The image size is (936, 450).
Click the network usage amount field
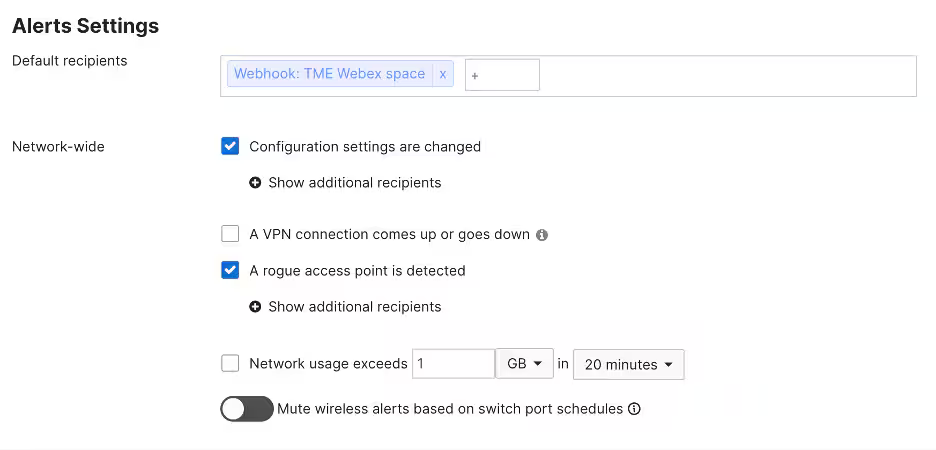tap(453, 363)
